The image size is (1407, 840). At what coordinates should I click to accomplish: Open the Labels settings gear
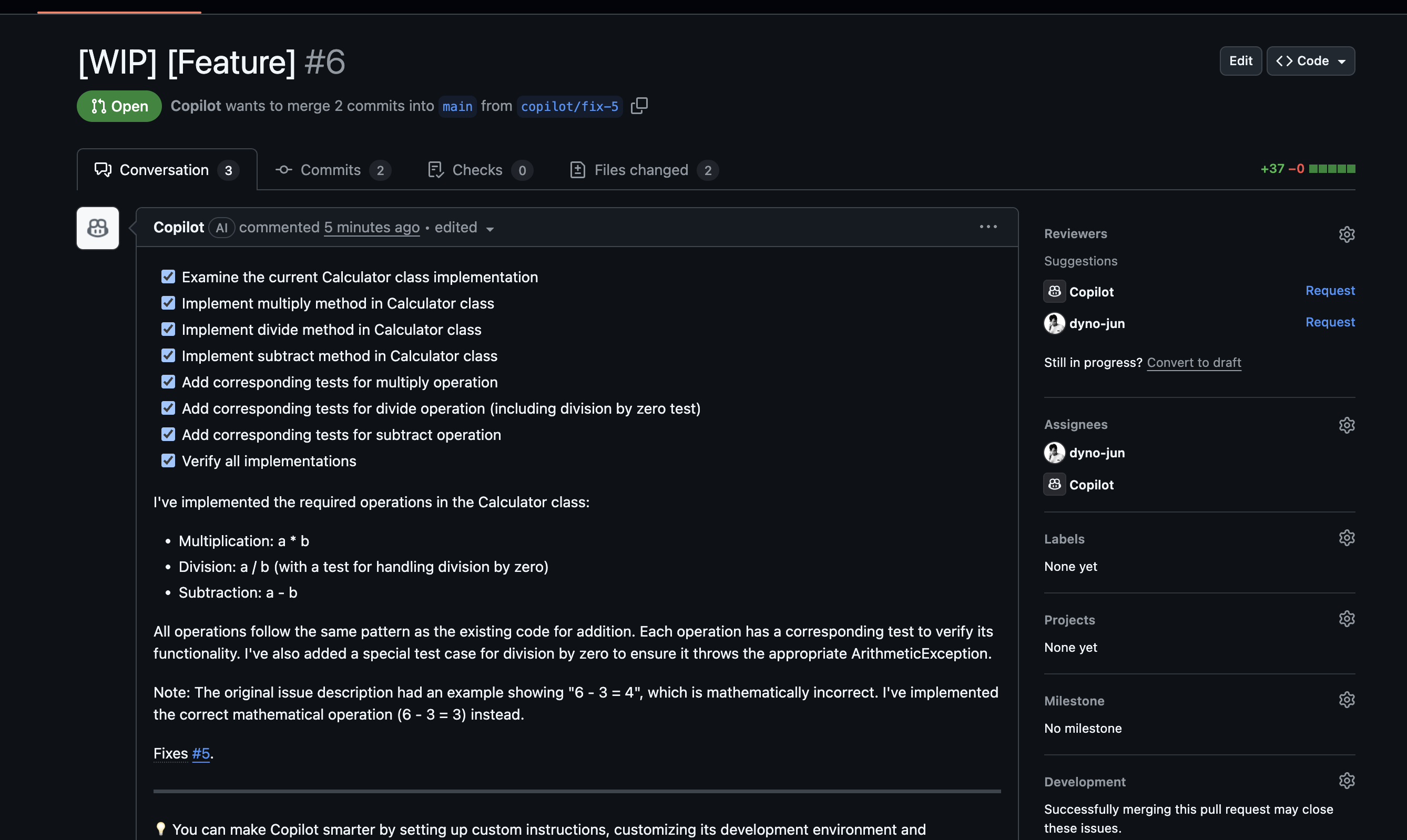[x=1347, y=538]
